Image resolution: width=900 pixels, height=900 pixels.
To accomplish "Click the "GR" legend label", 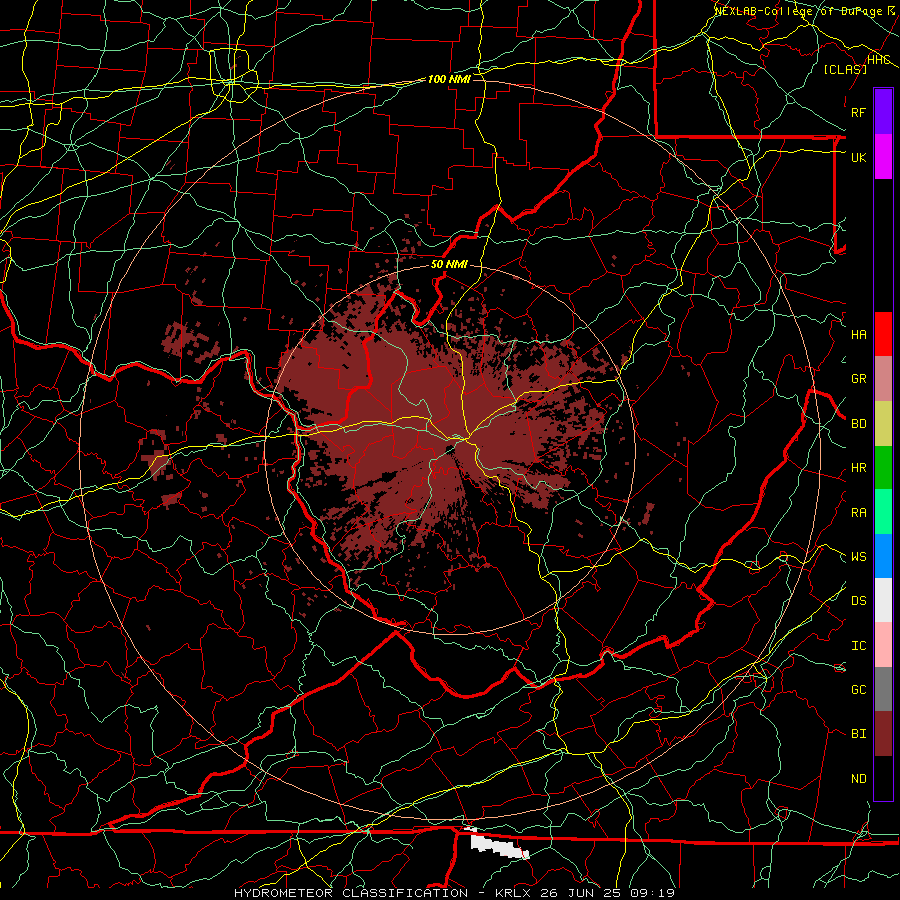I will (x=858, y=379).
